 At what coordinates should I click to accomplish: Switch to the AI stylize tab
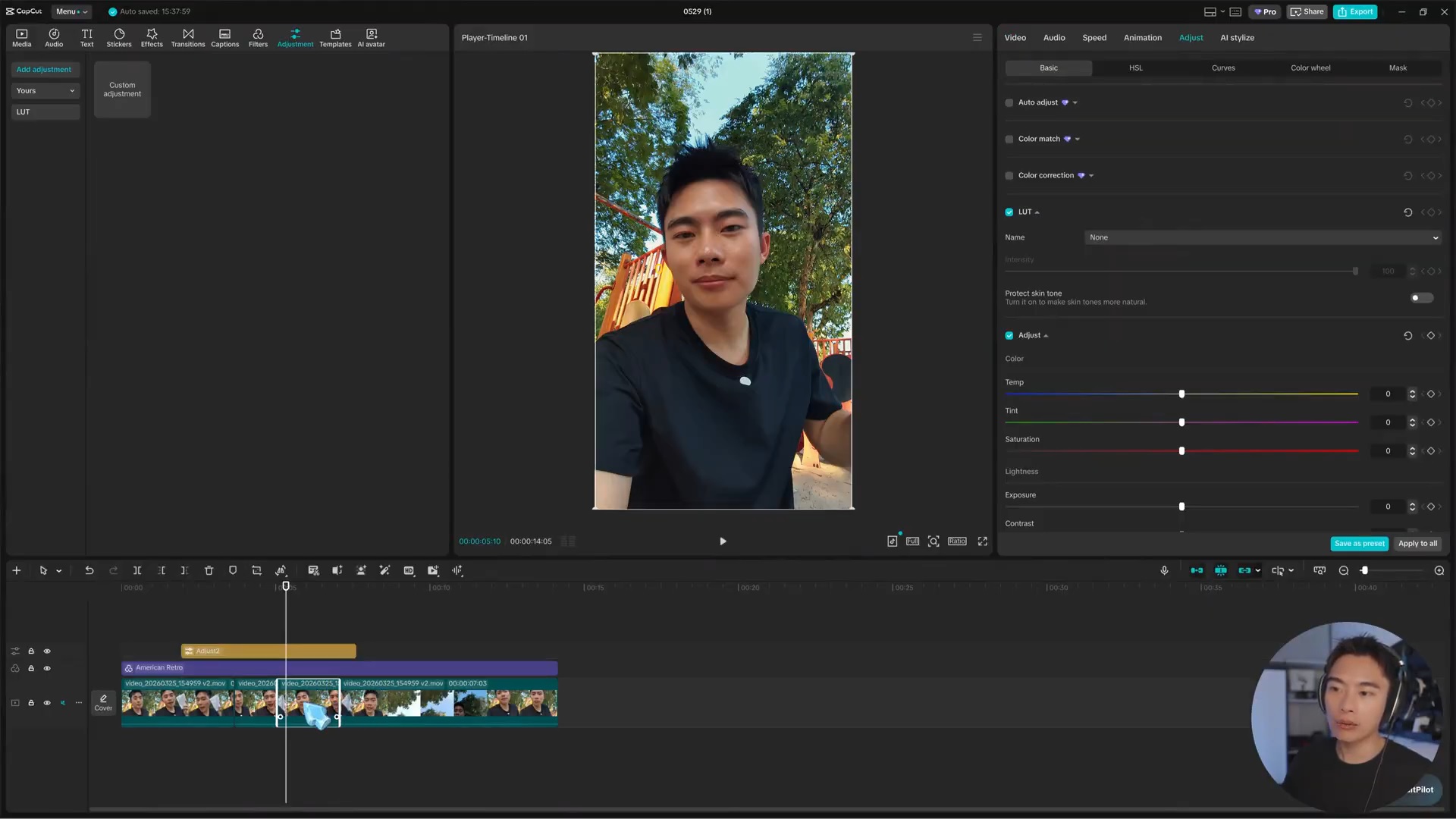coord(1237,37)
